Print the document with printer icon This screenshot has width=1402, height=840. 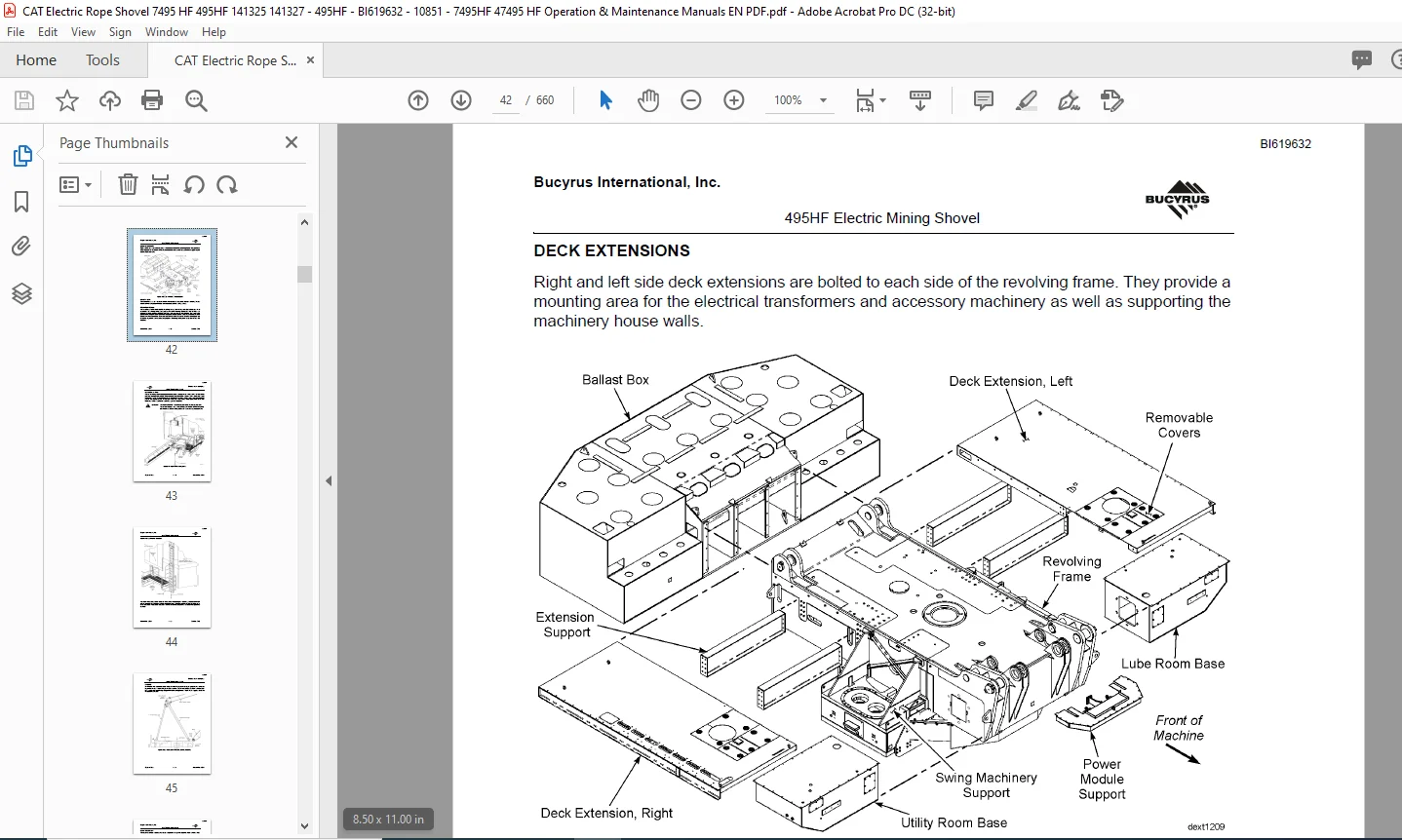[x=152, y=100]
